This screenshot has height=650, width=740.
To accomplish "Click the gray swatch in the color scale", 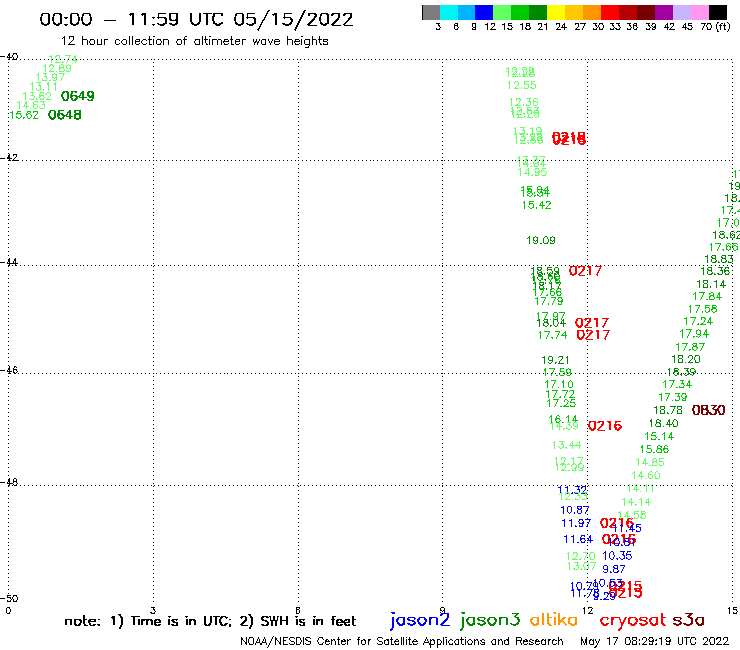I will pos(431,12).
